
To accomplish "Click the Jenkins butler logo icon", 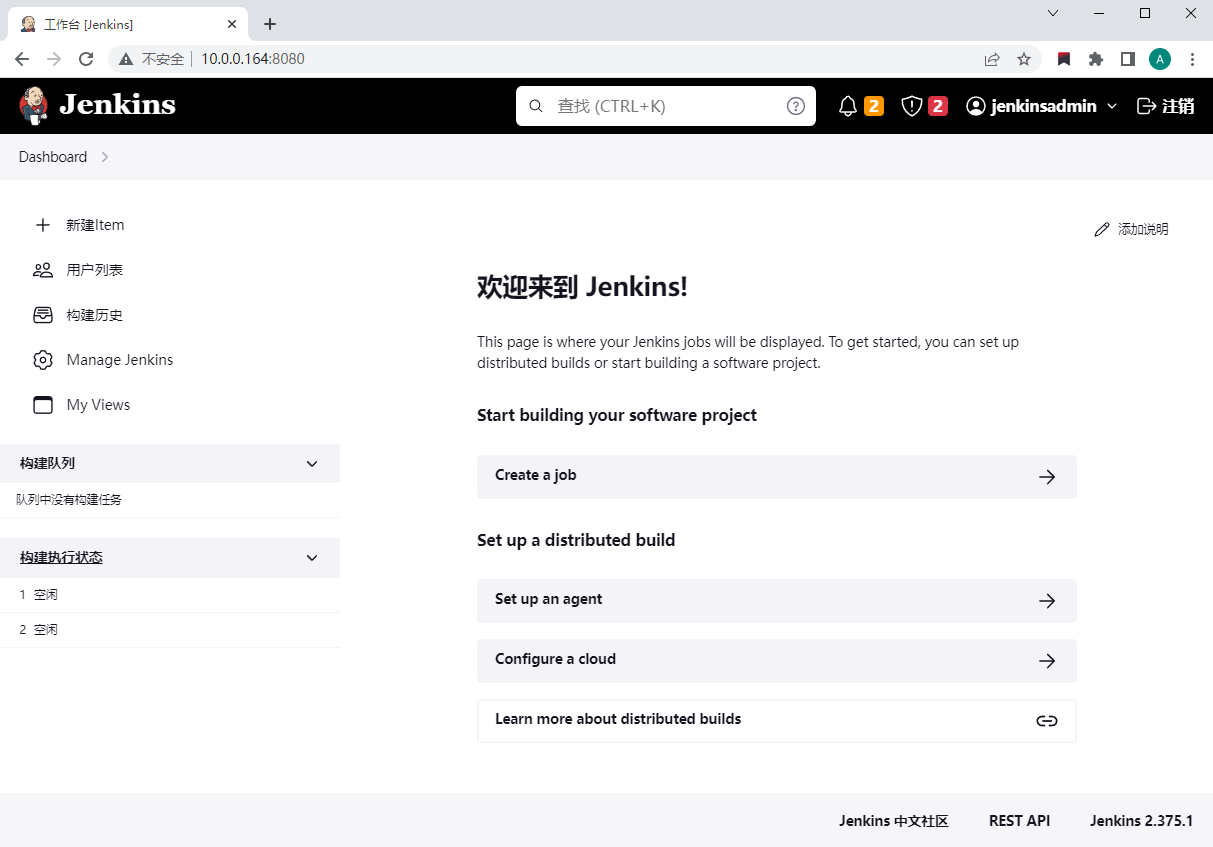I will 33,105.
